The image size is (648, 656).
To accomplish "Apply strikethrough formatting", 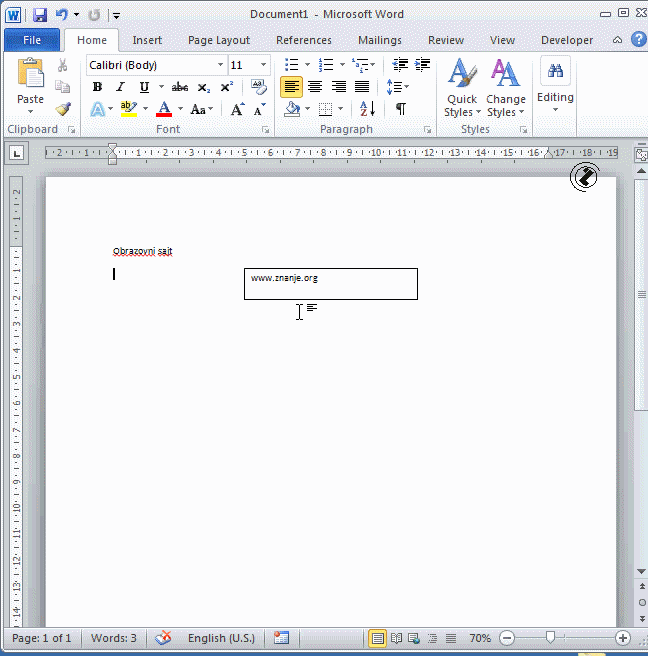I will tap(179, 87).
